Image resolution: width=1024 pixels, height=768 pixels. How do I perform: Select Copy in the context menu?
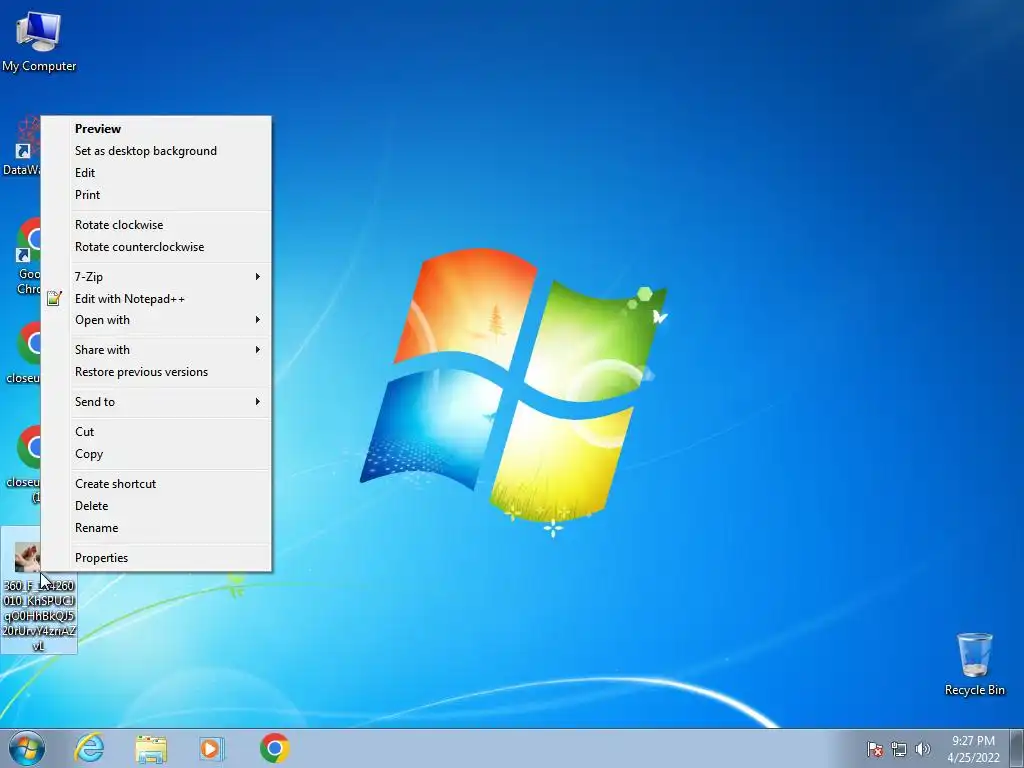(x=156, y=454)
